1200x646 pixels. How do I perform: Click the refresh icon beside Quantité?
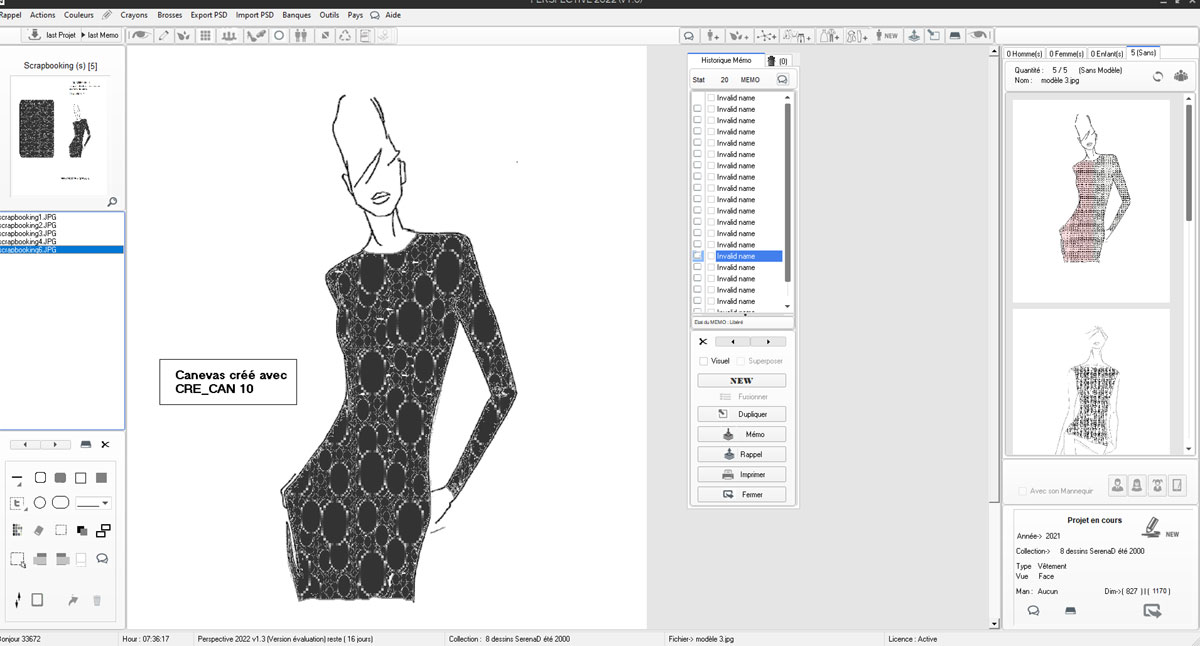[1158, 76]
